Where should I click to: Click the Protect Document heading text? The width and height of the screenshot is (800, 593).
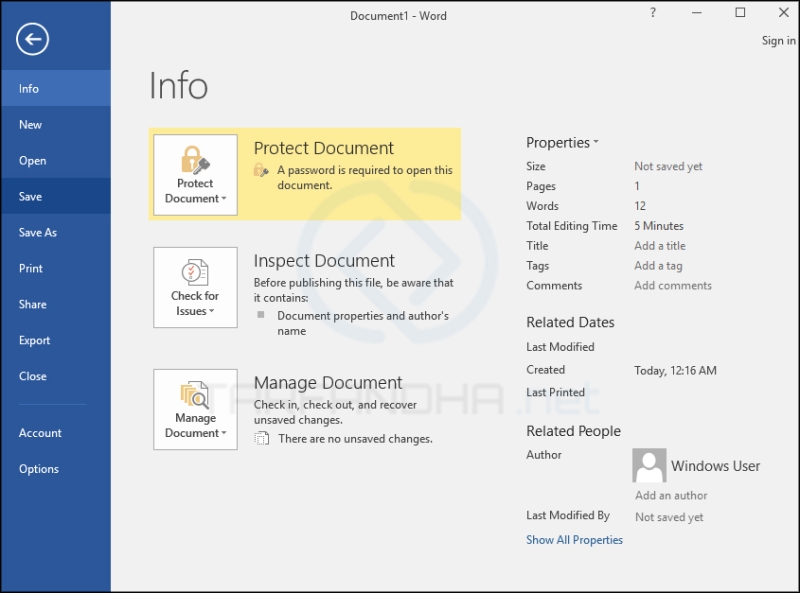323,148
